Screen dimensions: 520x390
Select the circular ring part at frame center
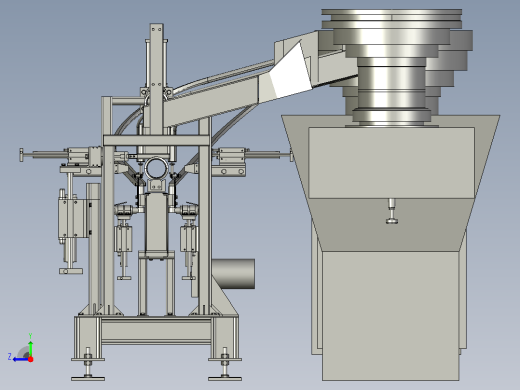[x=157, y=168]
